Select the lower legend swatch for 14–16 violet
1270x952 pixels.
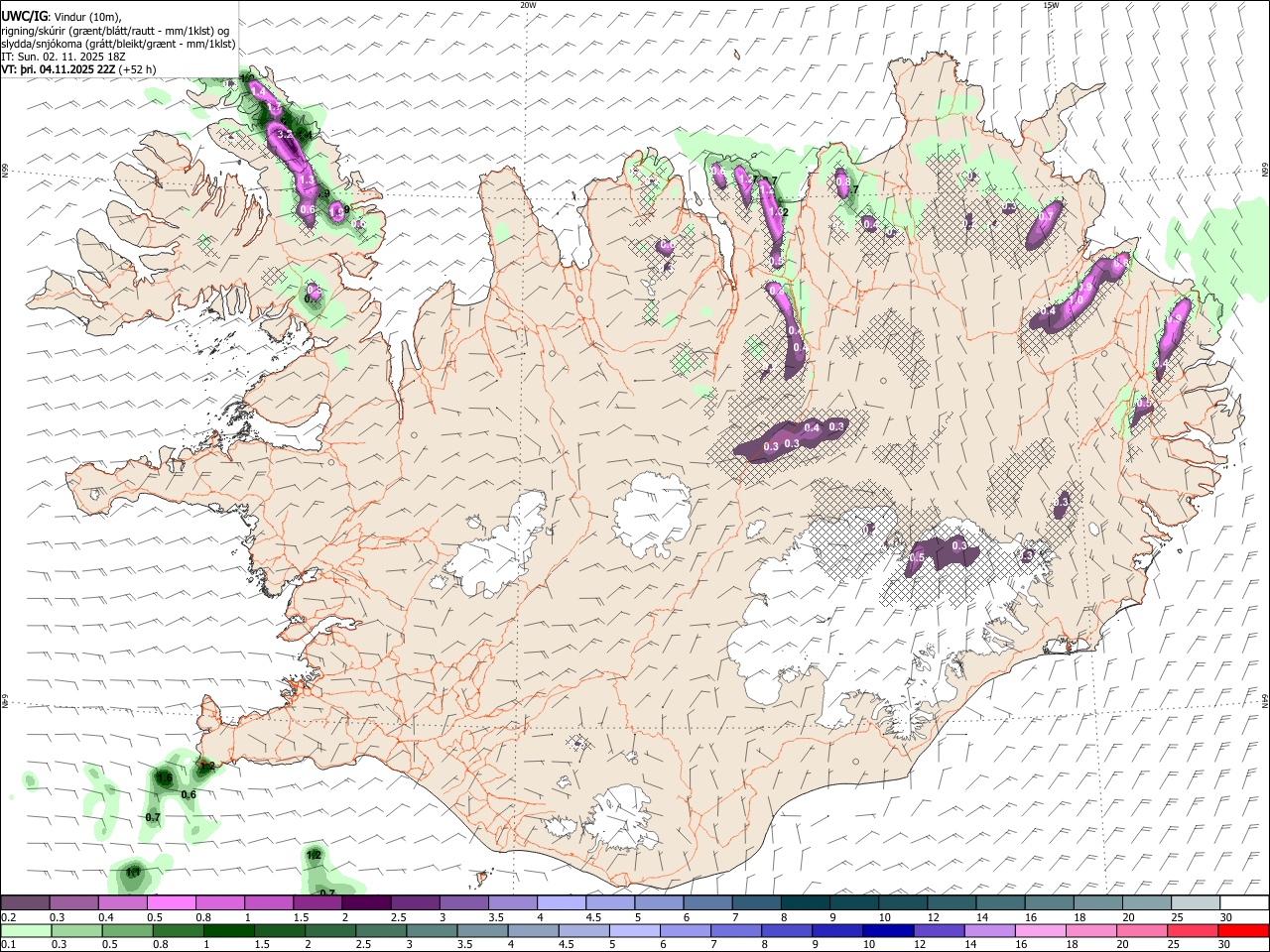click(989, 931)
